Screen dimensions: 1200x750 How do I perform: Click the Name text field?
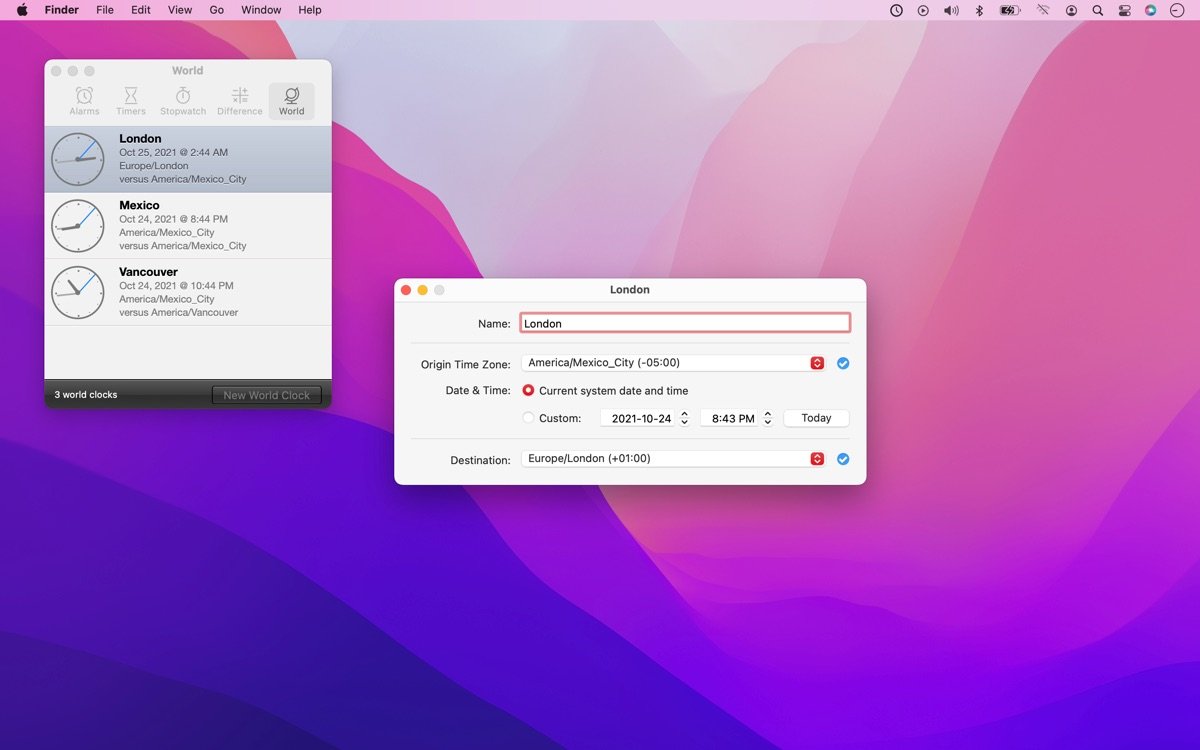(x=685, y=323)
